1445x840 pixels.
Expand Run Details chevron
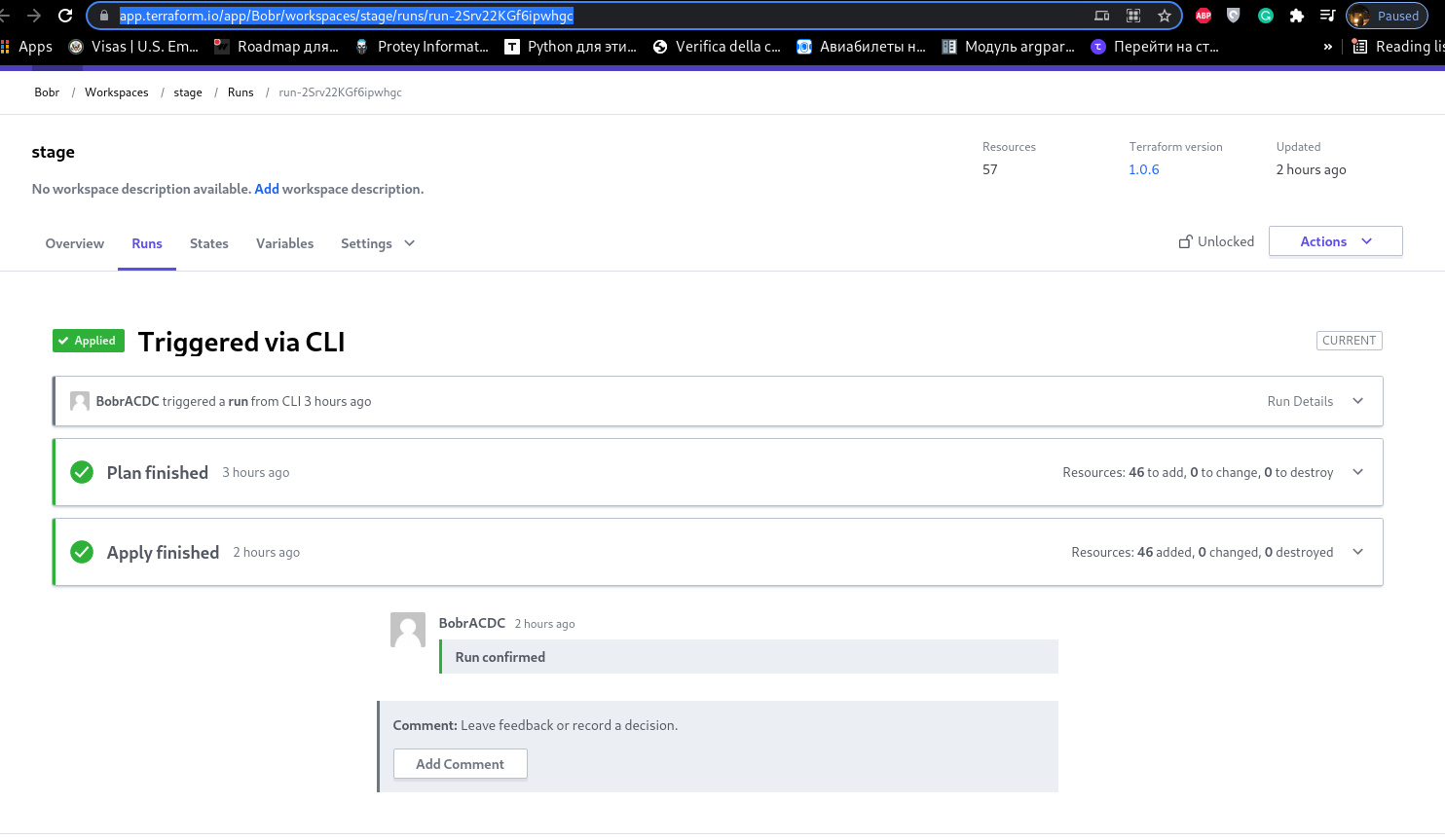[x=1358, y=401]
